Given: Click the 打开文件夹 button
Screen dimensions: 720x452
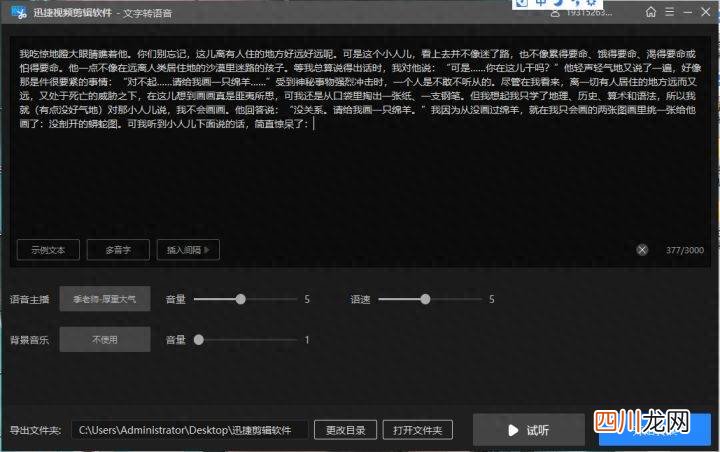Looking at the screenshot, I should pos(417,430).
